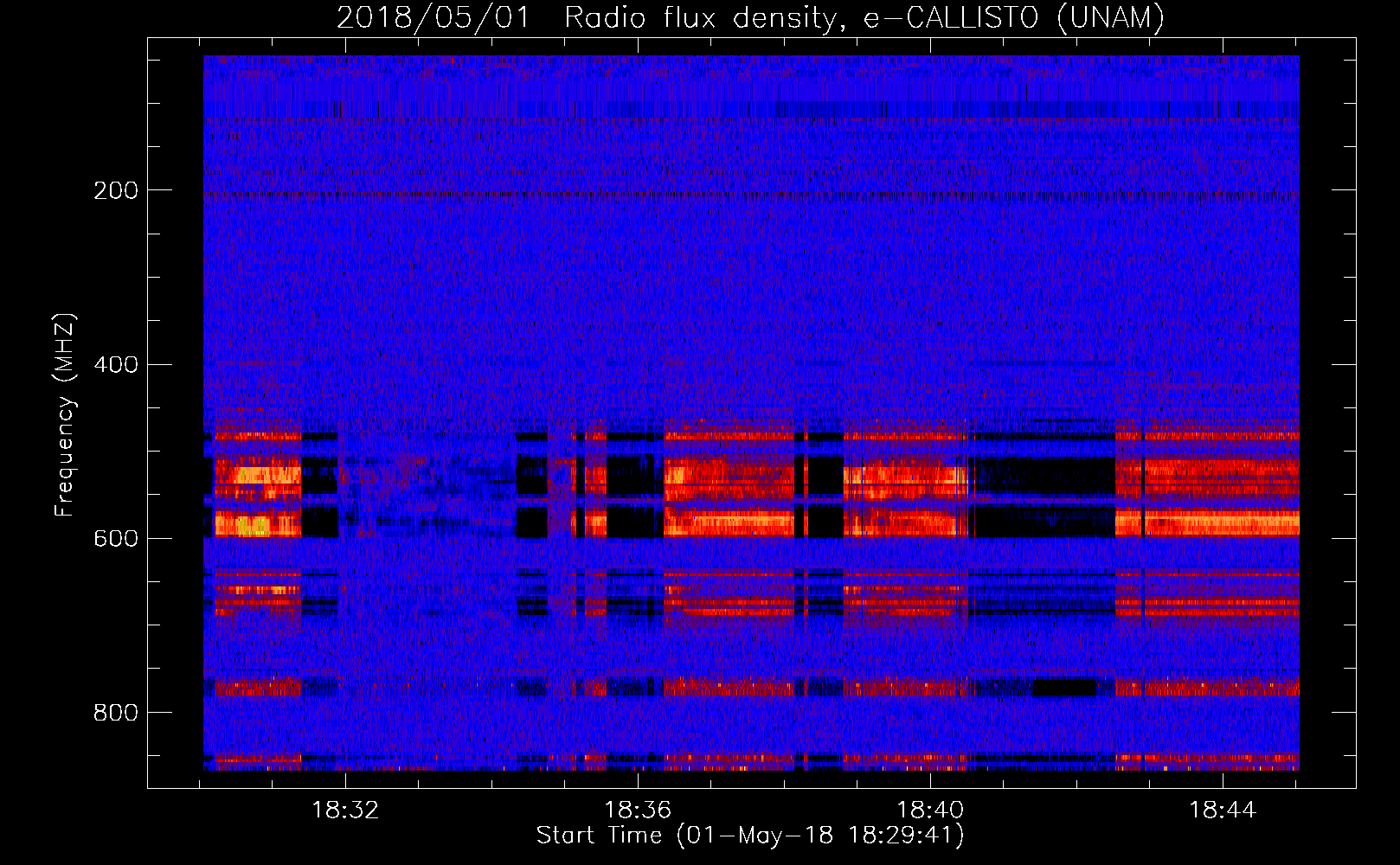The width and height of the screenshot is (1400, 865).
Task: Click the "Start Time (01-May-18 18:29:41)" axis label
Action: 750,836
